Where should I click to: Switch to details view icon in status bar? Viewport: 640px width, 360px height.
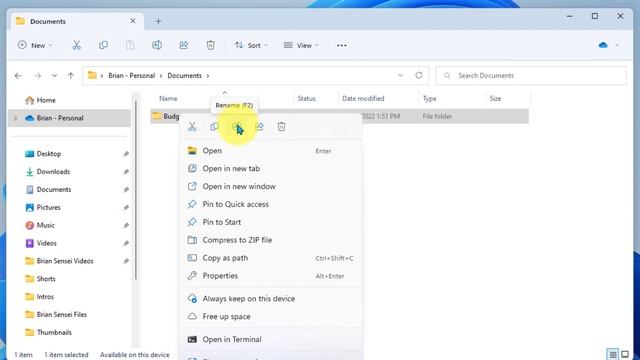[613, 354]
